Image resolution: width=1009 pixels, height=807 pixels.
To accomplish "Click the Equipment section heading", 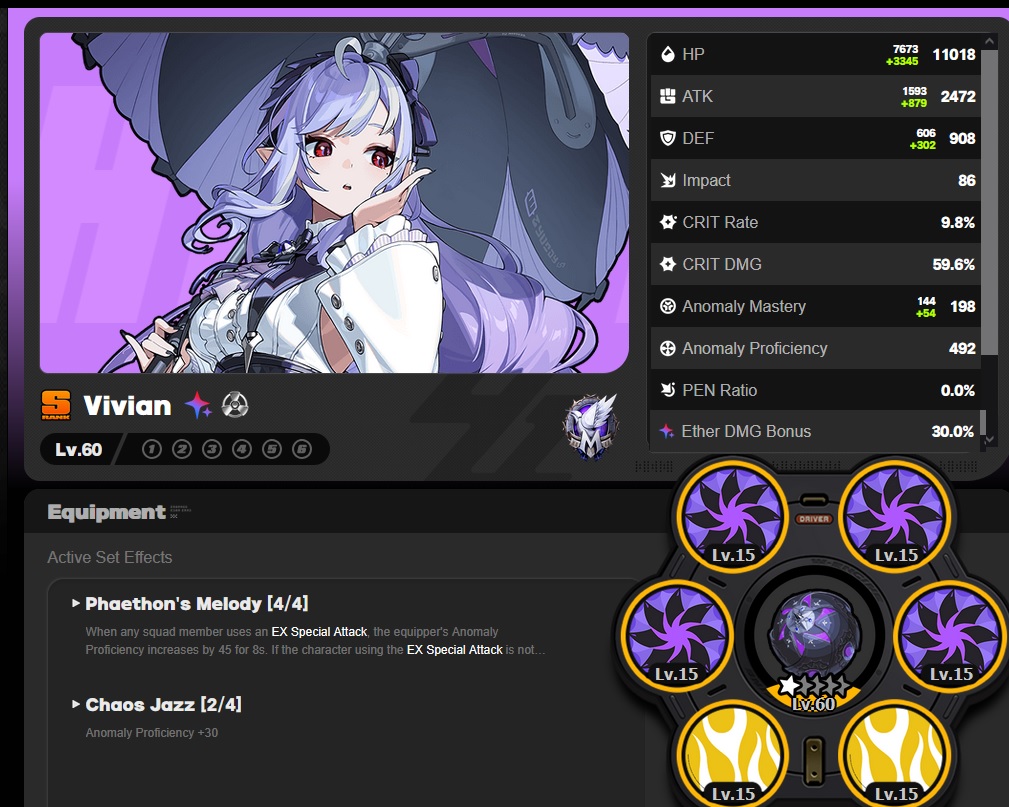I will tap(106, 512).
